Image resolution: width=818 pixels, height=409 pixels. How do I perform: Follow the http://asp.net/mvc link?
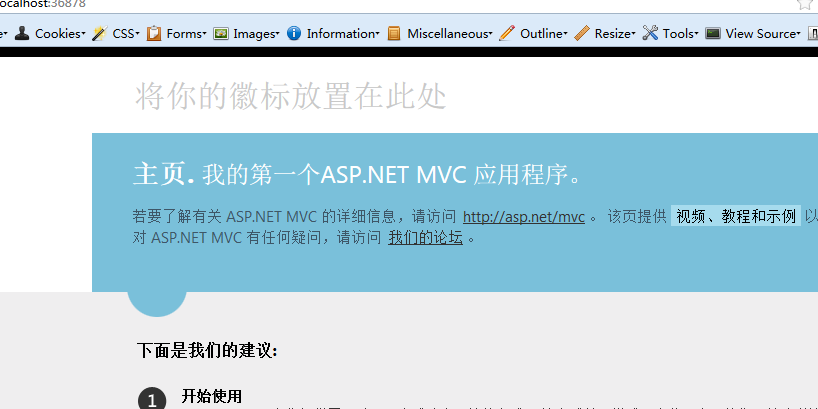(524, 216)
